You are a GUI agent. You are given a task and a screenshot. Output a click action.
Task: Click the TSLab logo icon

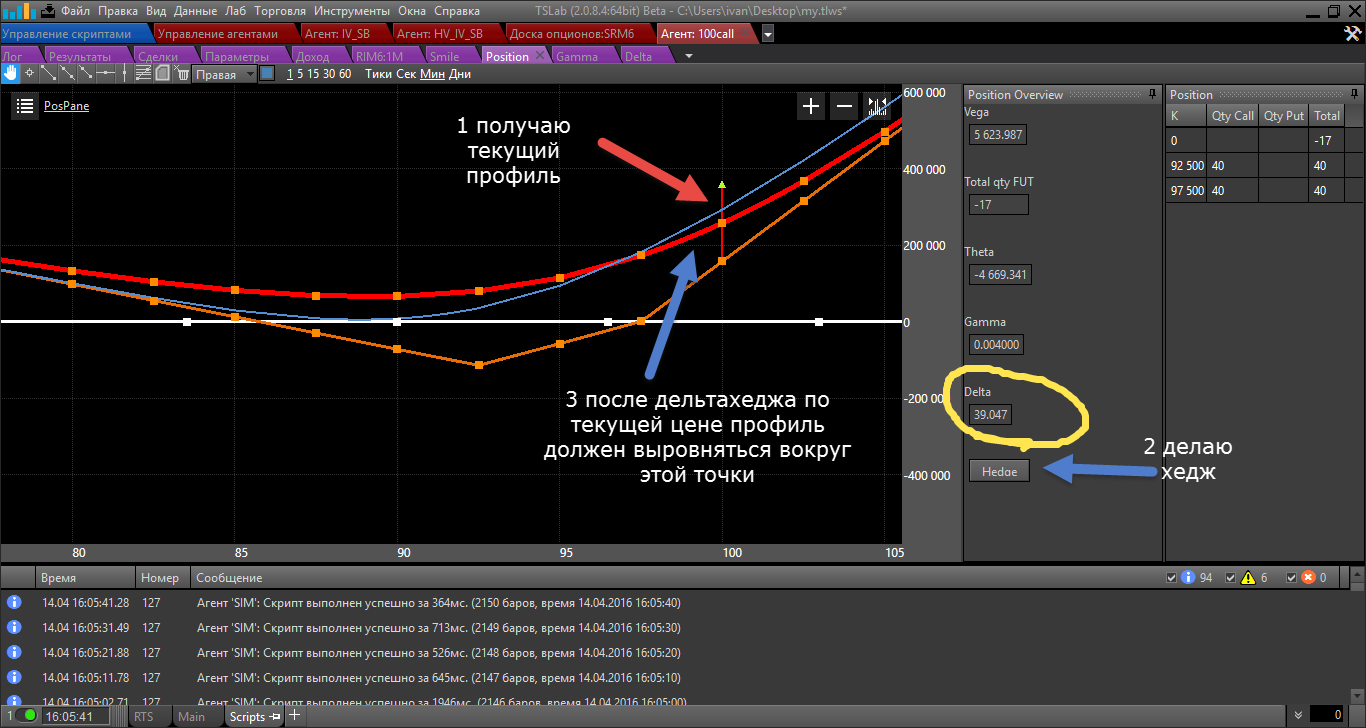coord(18,12)
